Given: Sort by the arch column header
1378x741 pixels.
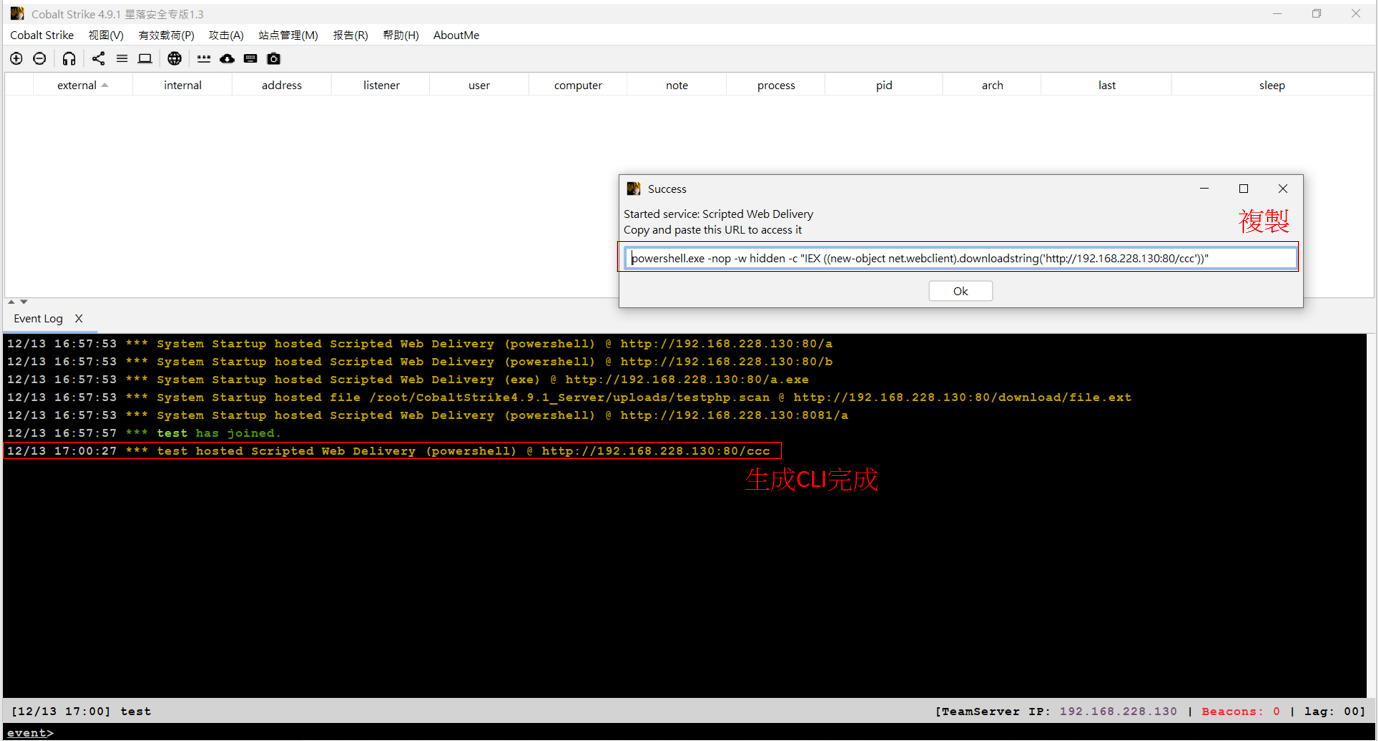Looking at the screenshot, I should click(992, 86).
